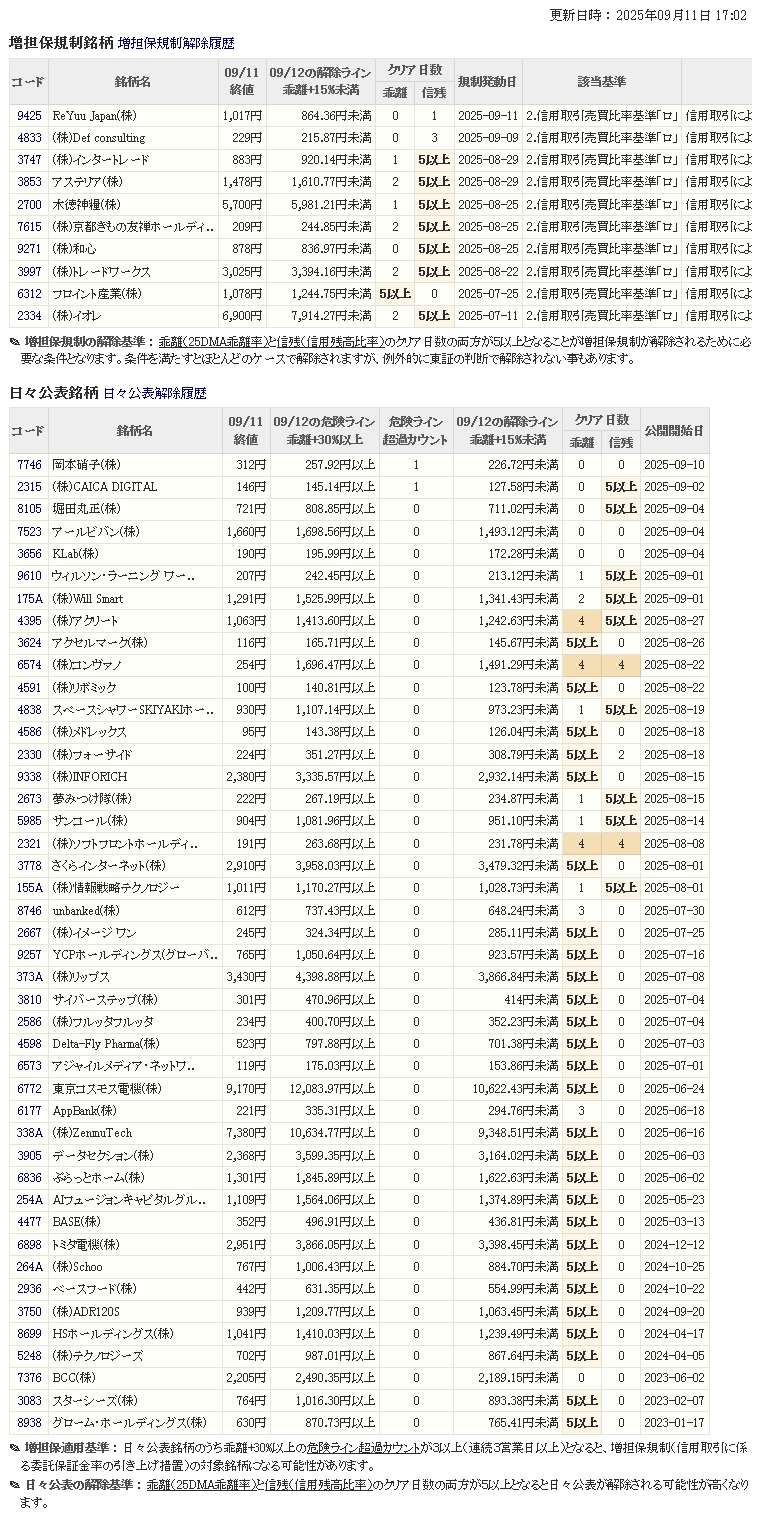Open stock code 7615 link
760x1517 pixels.
tap(29, 227)
